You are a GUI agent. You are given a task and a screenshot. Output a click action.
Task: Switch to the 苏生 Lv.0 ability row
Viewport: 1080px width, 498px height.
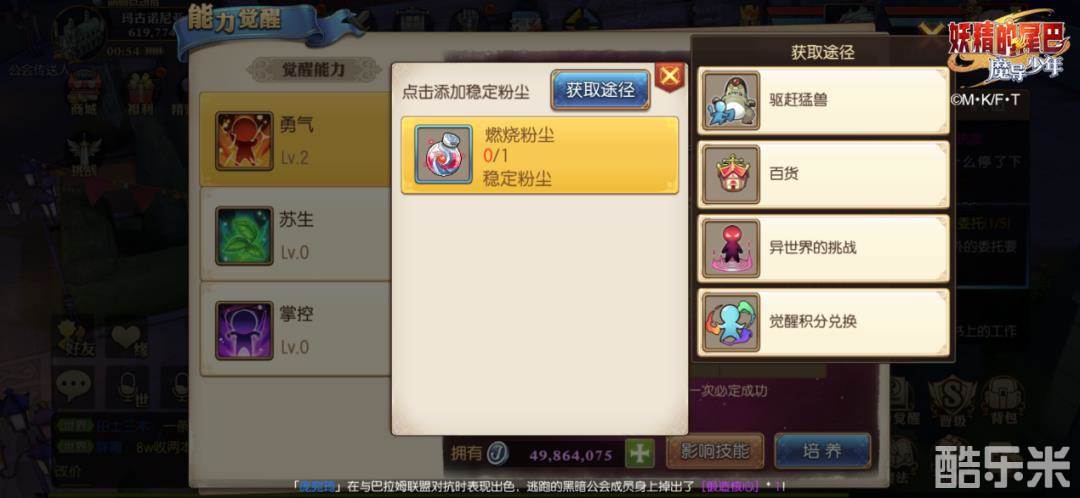296,236
